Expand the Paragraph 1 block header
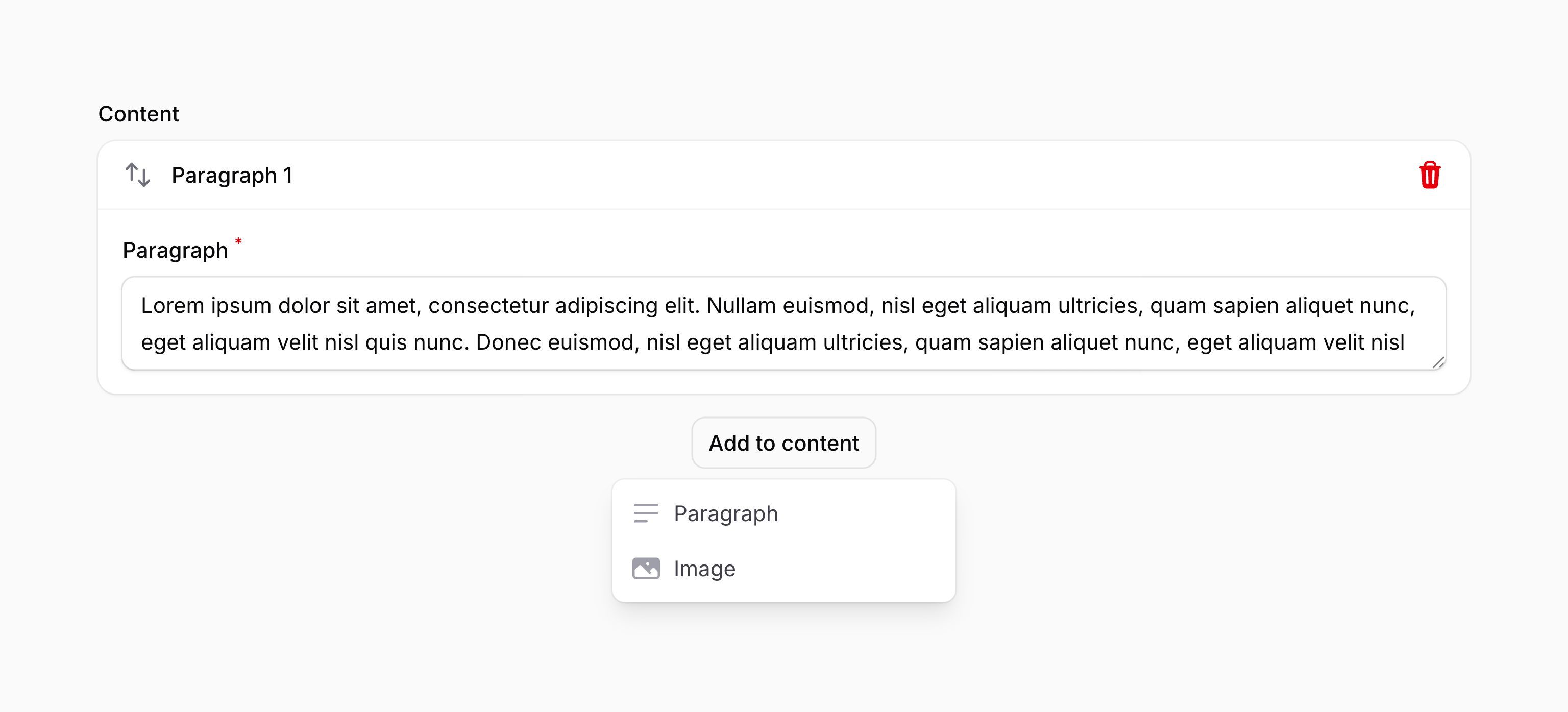This screenshot has width=1568, height=712. tap(233, 175)
